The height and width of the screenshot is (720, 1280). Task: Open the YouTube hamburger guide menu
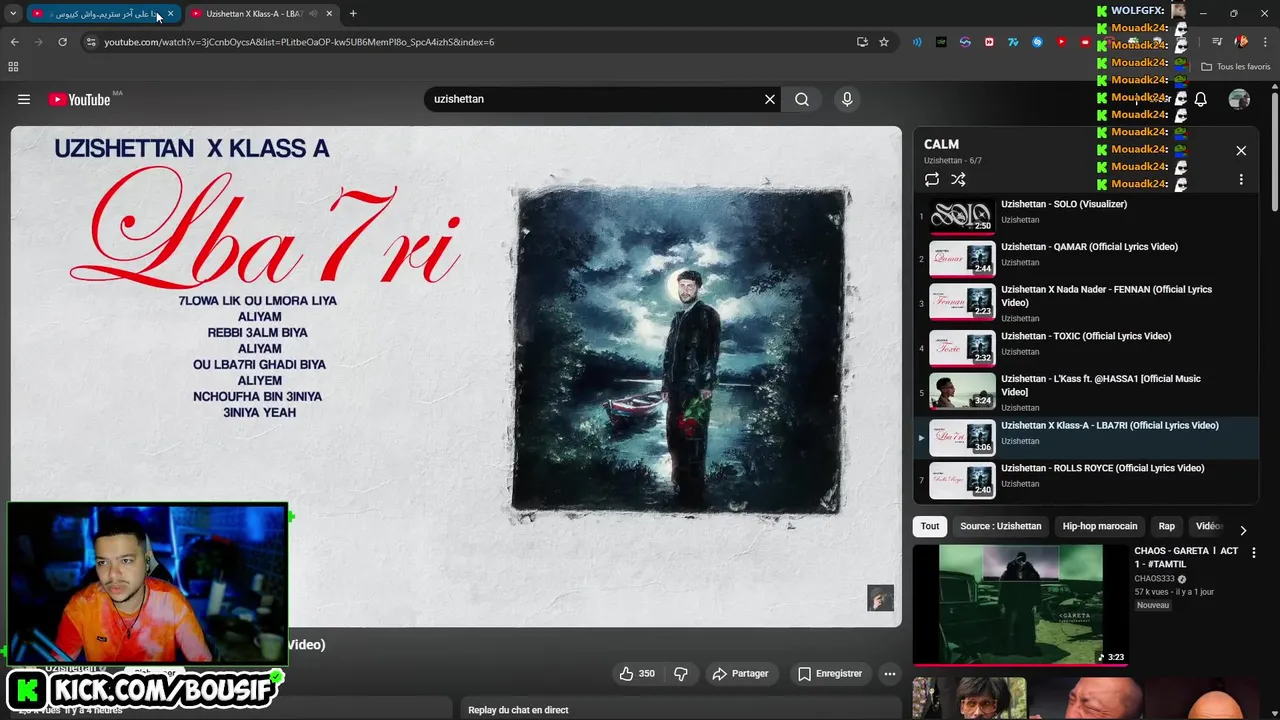pyautogui.click(x=24, y=99)
